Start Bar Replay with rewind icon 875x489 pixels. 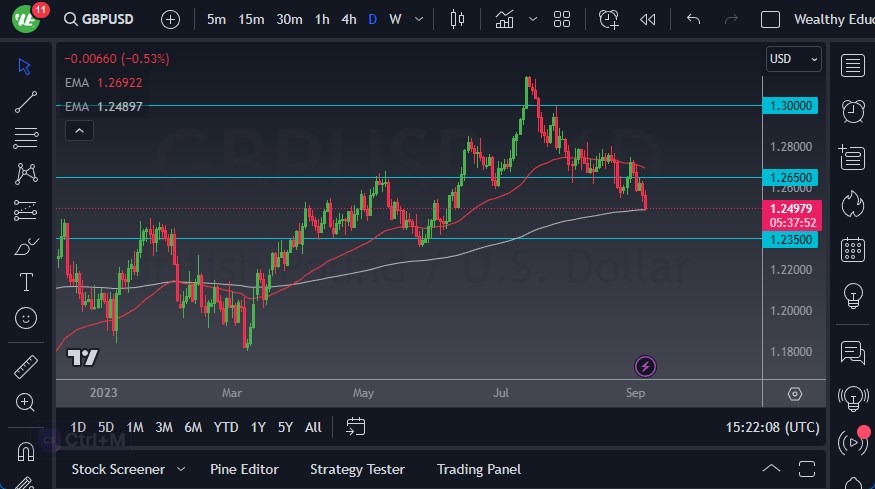click(x=648, y=19)
